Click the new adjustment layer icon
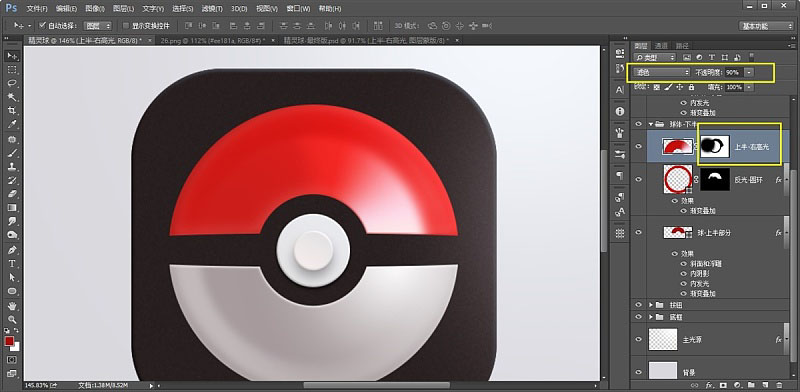Viewport: 800px width, 392px height. (x=737, y=385)
